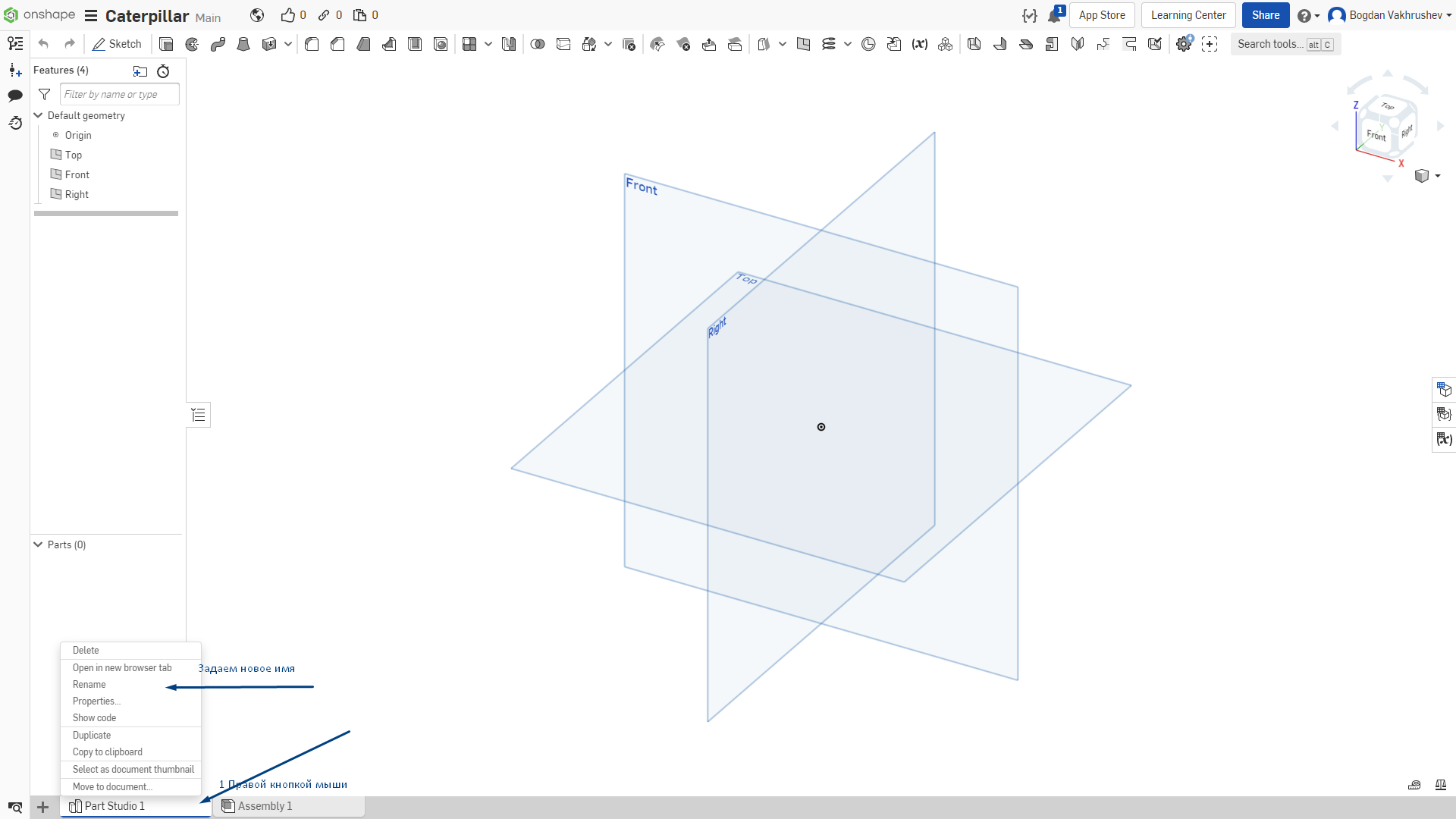The image size is (1456, 819).
Task: Click the undo arrow icon
Action: click(x=43, y=44)
